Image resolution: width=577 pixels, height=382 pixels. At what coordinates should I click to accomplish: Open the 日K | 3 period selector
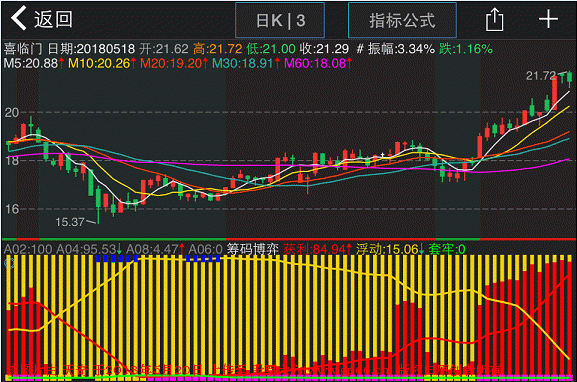[x=280, y=20]
